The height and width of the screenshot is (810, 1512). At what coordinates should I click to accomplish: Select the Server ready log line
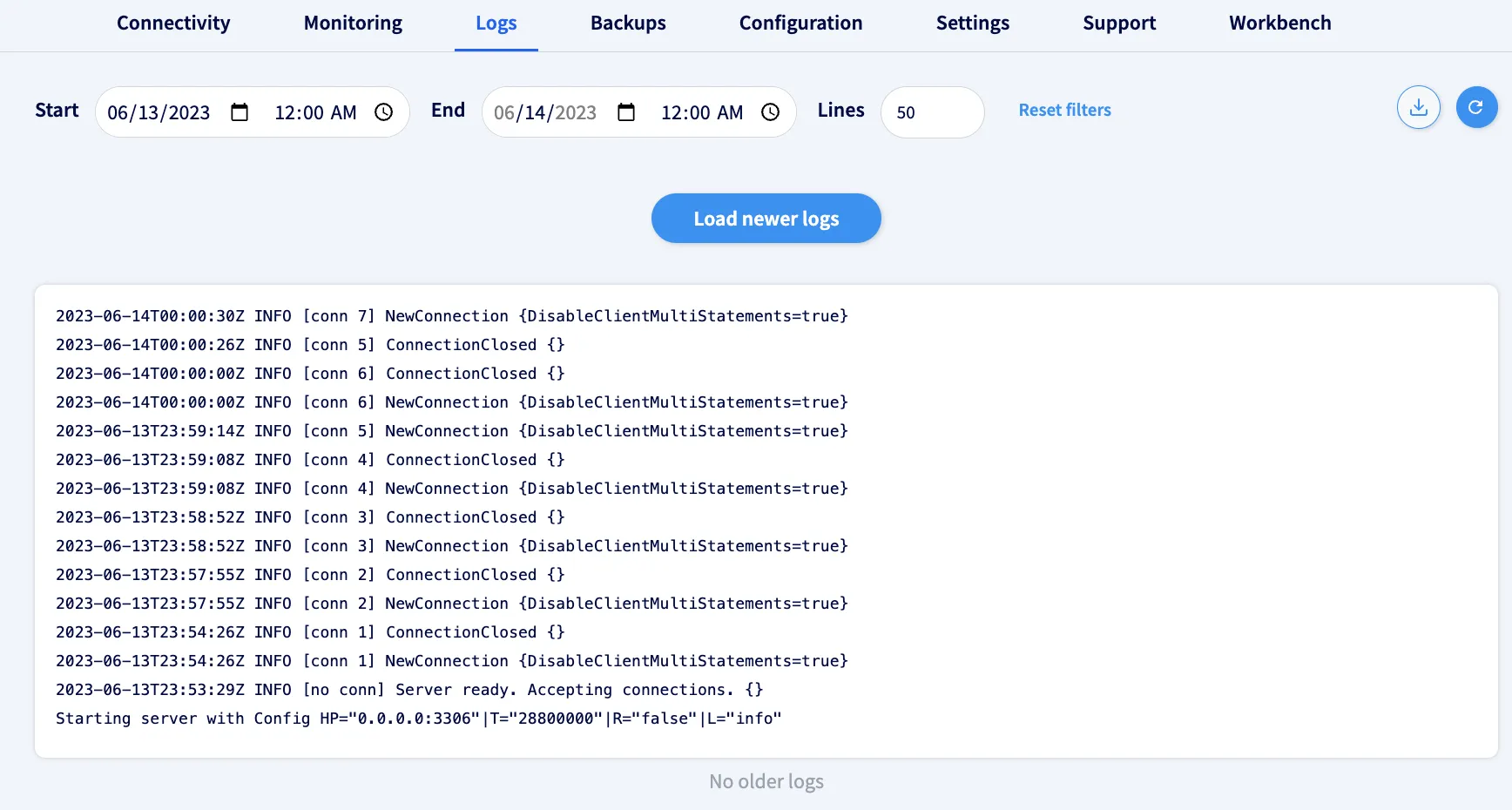tap(409, 689)
